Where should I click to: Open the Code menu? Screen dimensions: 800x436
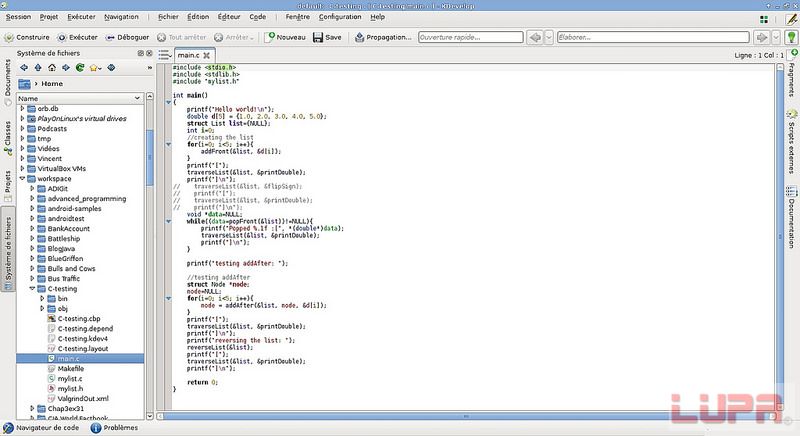(258, 17)
